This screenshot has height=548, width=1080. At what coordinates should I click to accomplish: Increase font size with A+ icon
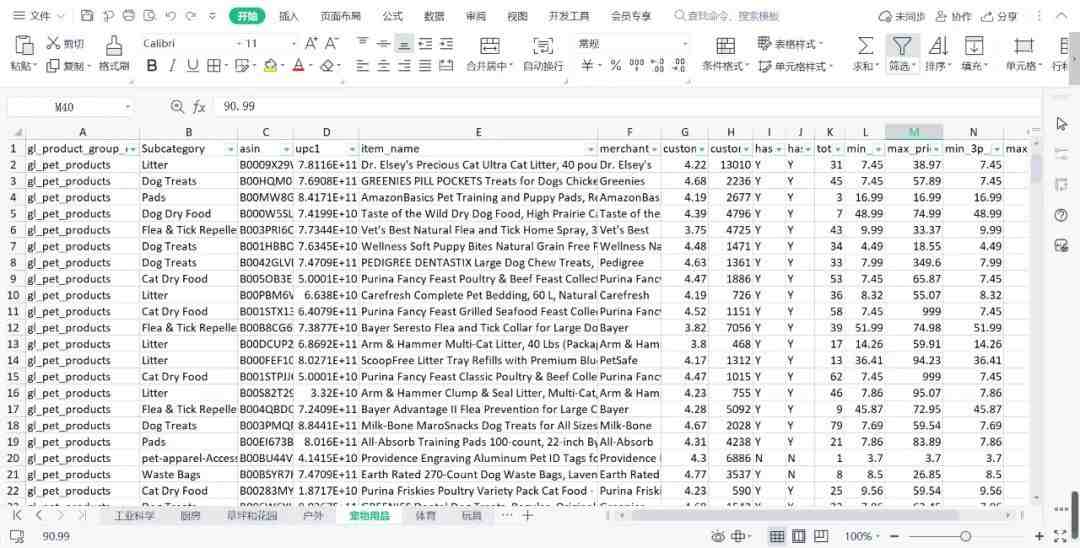tap(311, 43)
